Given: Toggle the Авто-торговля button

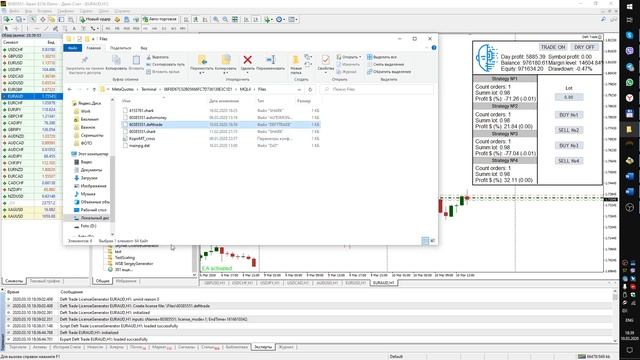Looking at the screenshot, I should point(160,19).
